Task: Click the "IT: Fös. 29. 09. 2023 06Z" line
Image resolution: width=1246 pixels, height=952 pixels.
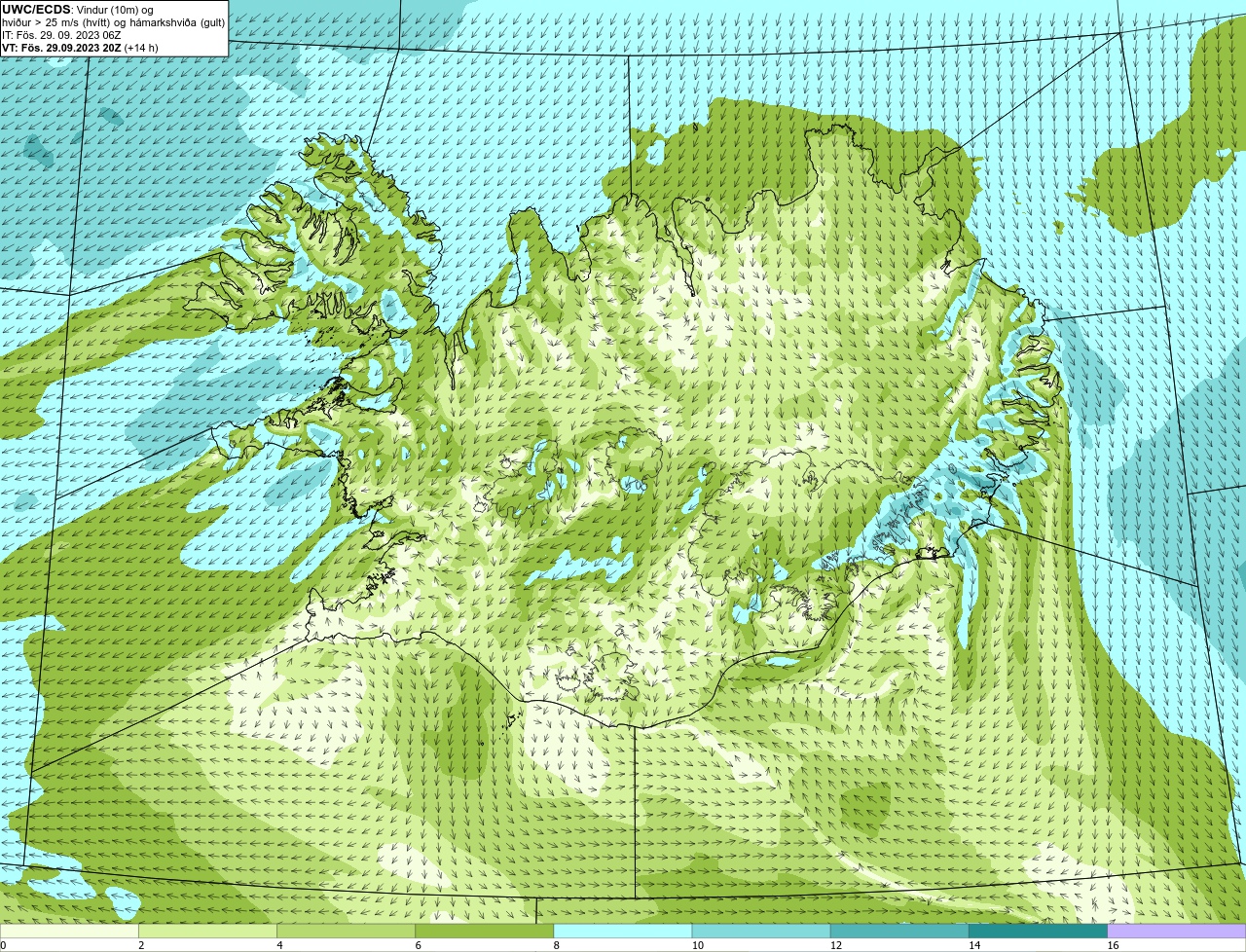Action: (x=61, y=35)
